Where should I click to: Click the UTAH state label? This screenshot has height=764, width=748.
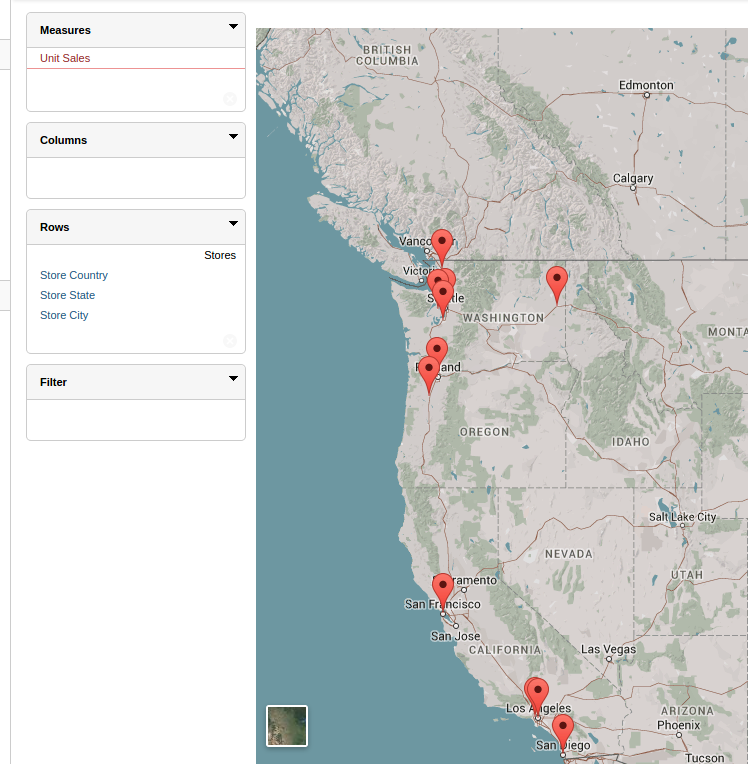(687, 575)
